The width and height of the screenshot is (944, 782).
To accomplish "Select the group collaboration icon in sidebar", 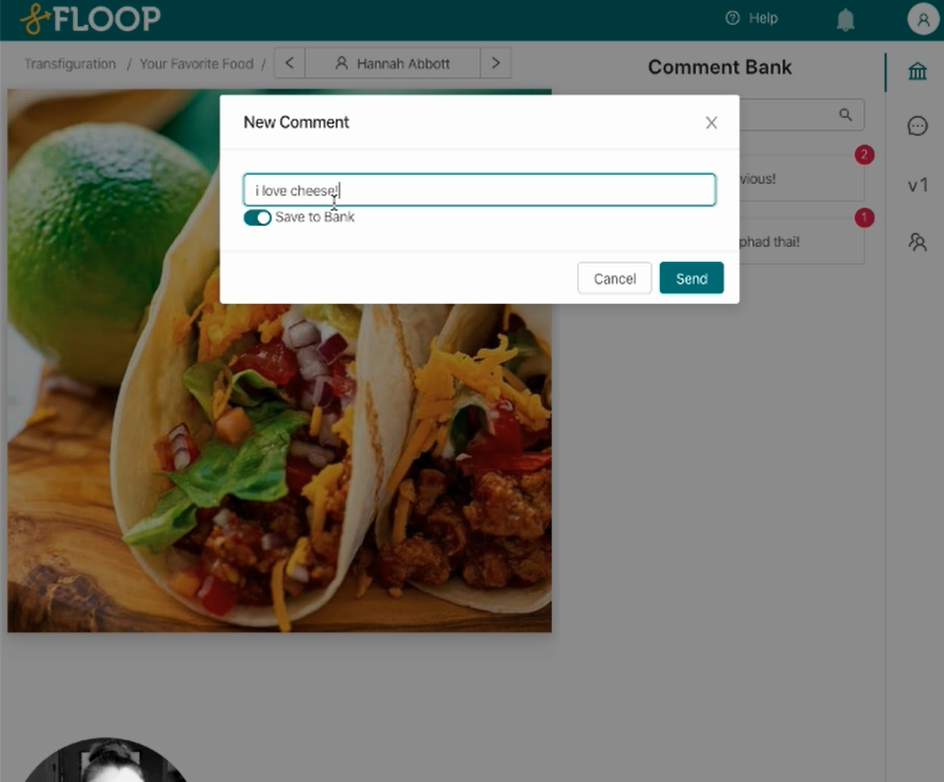I will click(x=917, y=241).
